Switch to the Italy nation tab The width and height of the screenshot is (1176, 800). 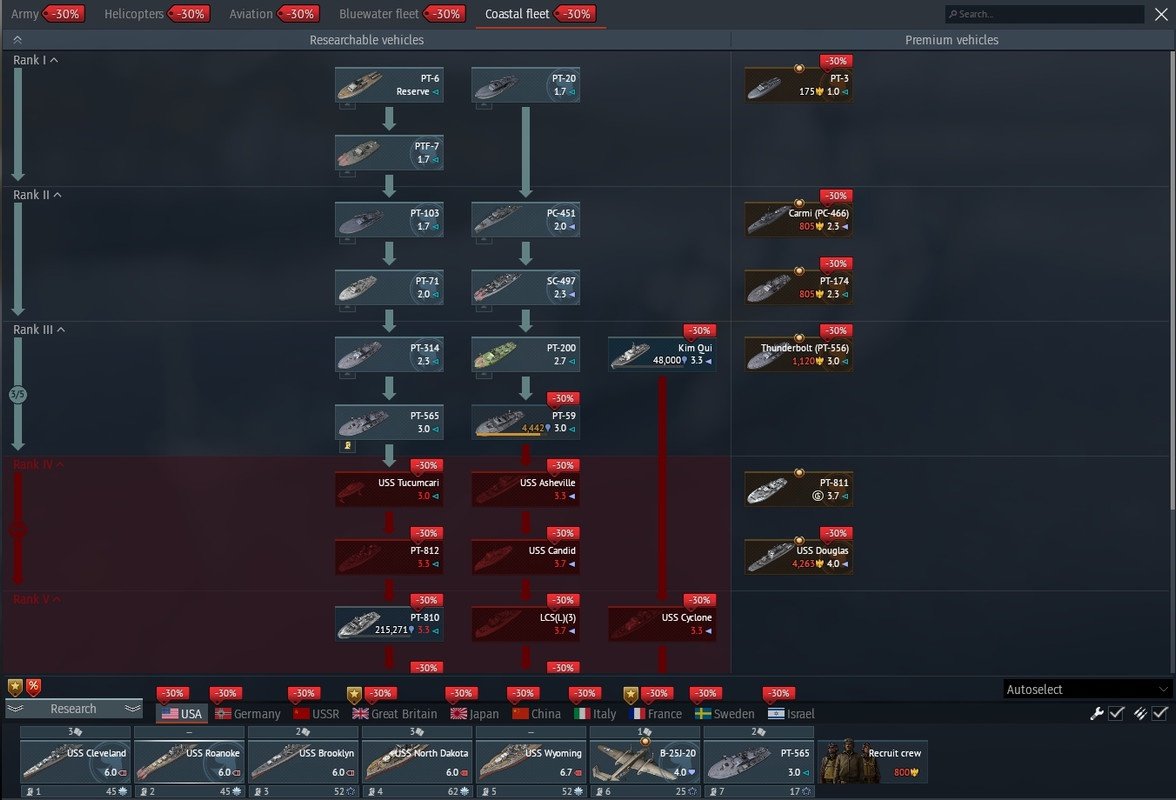pyautogui.click(x=595, y=714)
